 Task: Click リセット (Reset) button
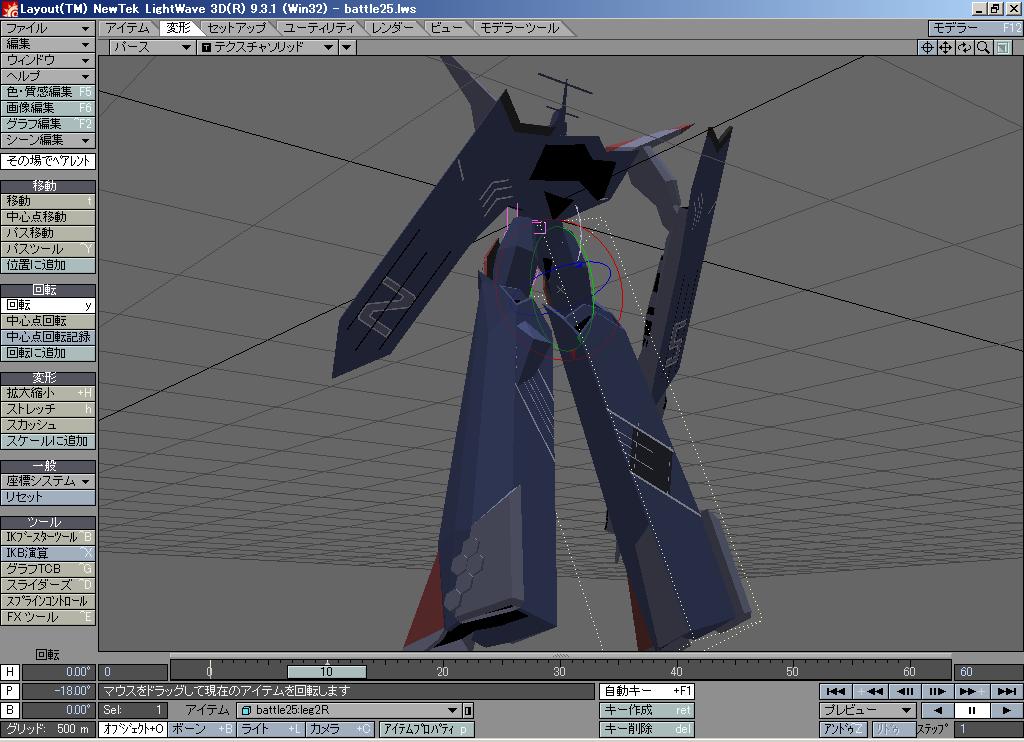point(48,497)
